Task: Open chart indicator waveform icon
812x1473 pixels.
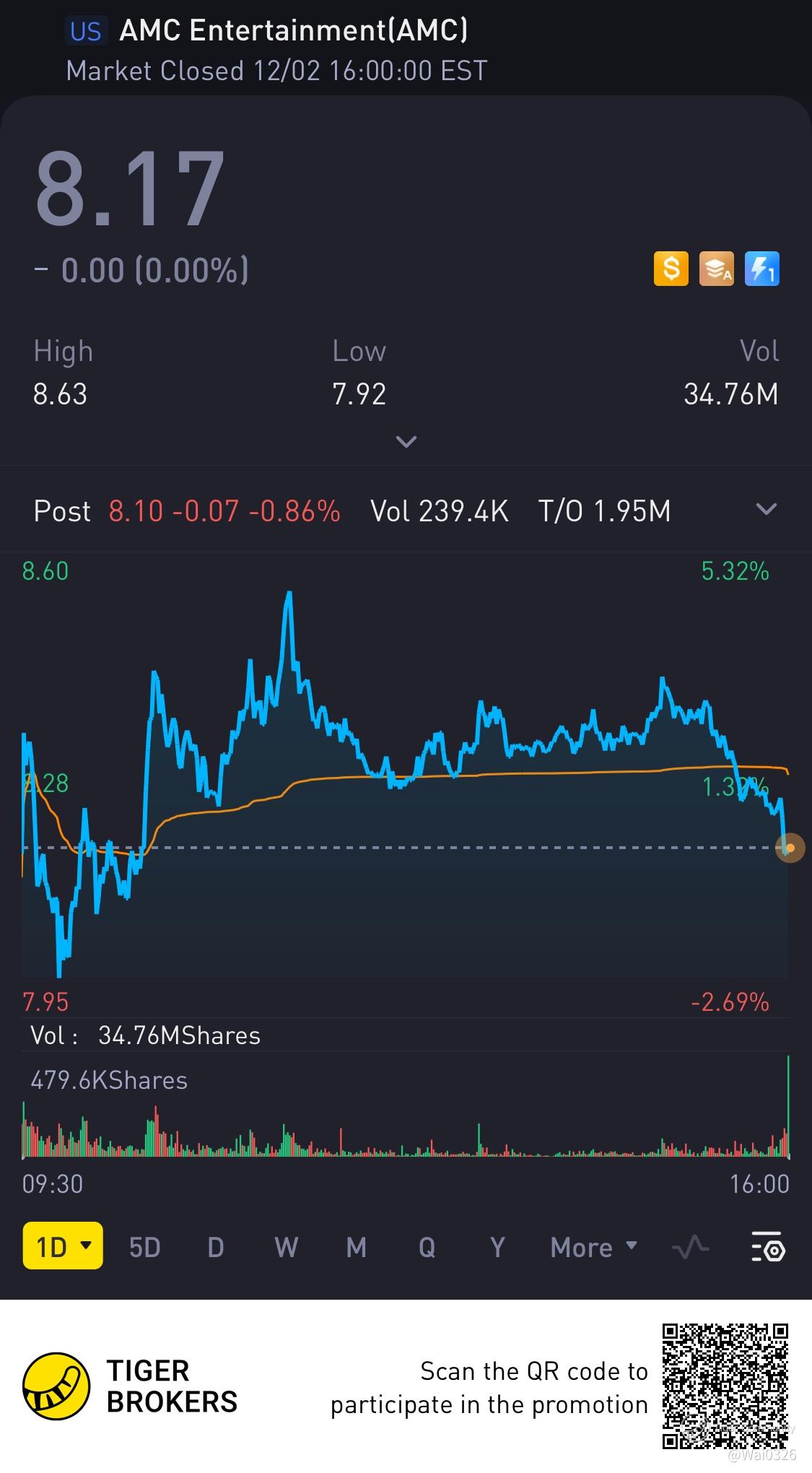Action: point(691,1247)
